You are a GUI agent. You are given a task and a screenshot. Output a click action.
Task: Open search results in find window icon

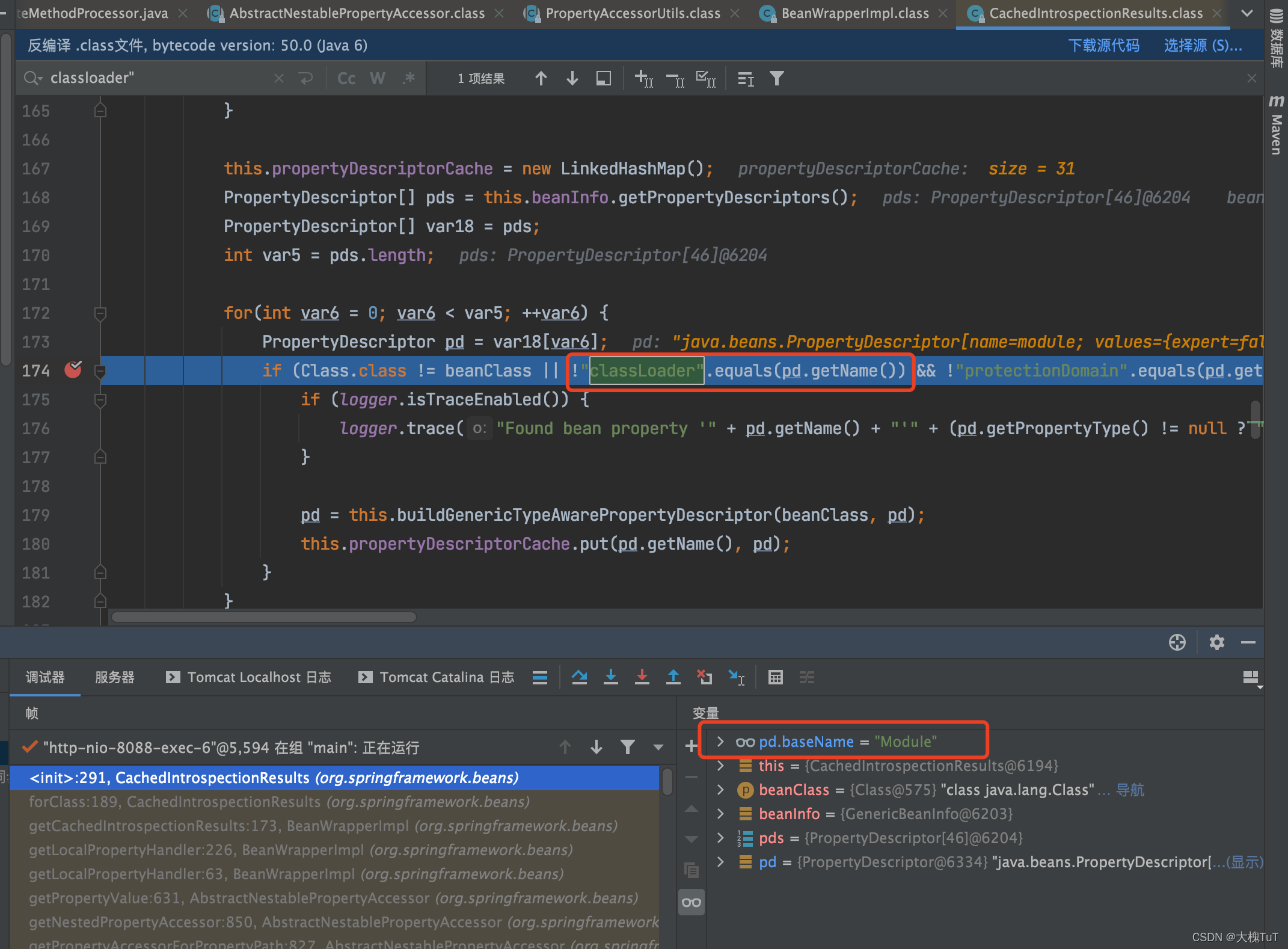coord(604,78)
